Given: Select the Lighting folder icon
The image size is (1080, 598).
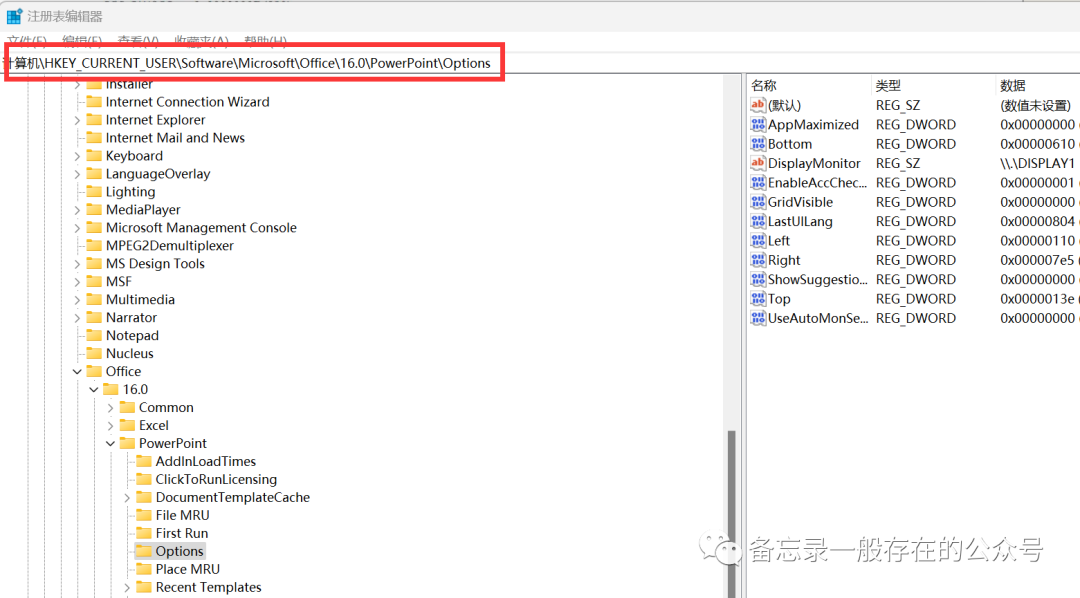Looking at the screenshot, I should (x=94, y=191).
